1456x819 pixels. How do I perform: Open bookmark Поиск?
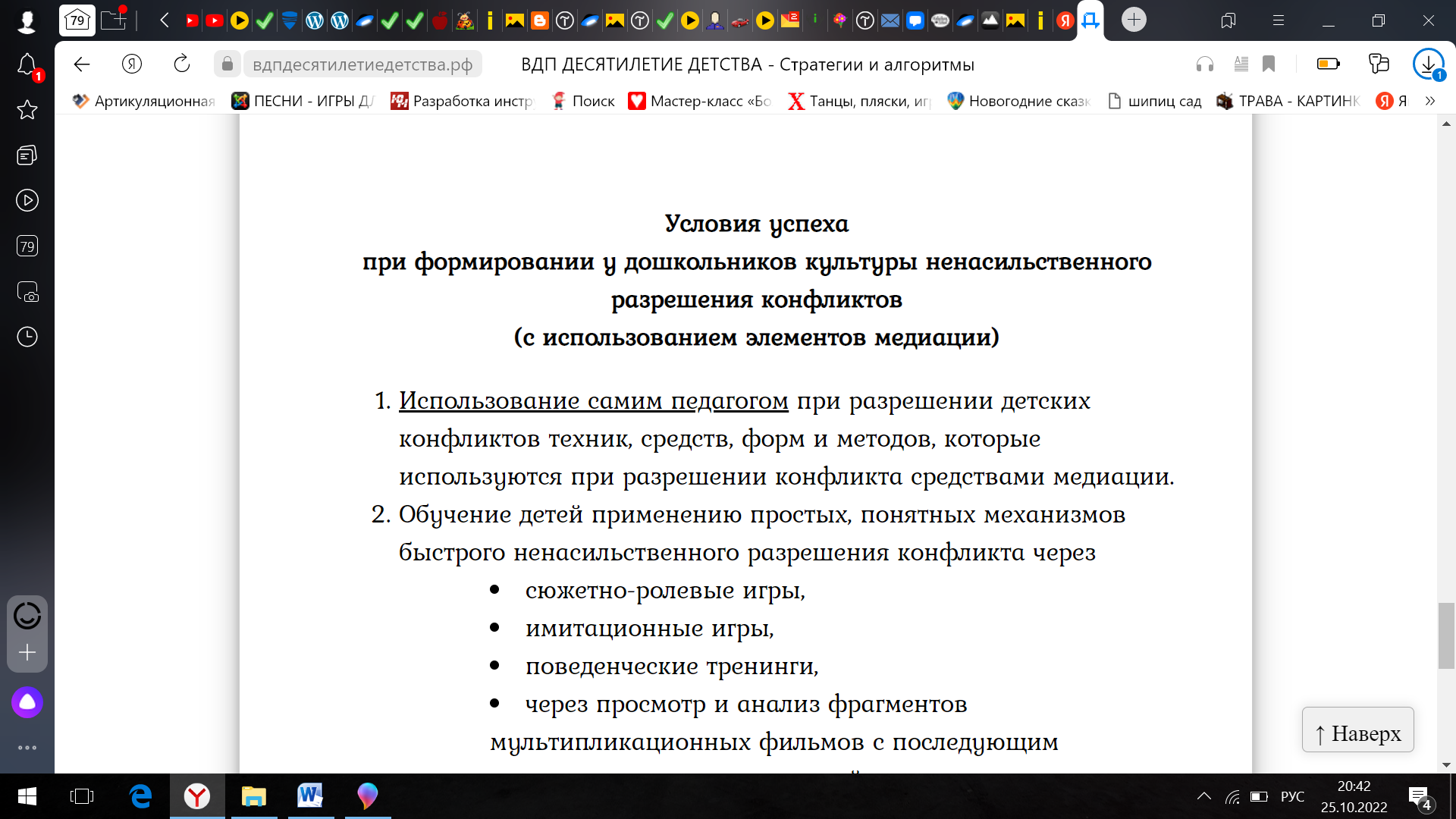[x=582, y=101]
